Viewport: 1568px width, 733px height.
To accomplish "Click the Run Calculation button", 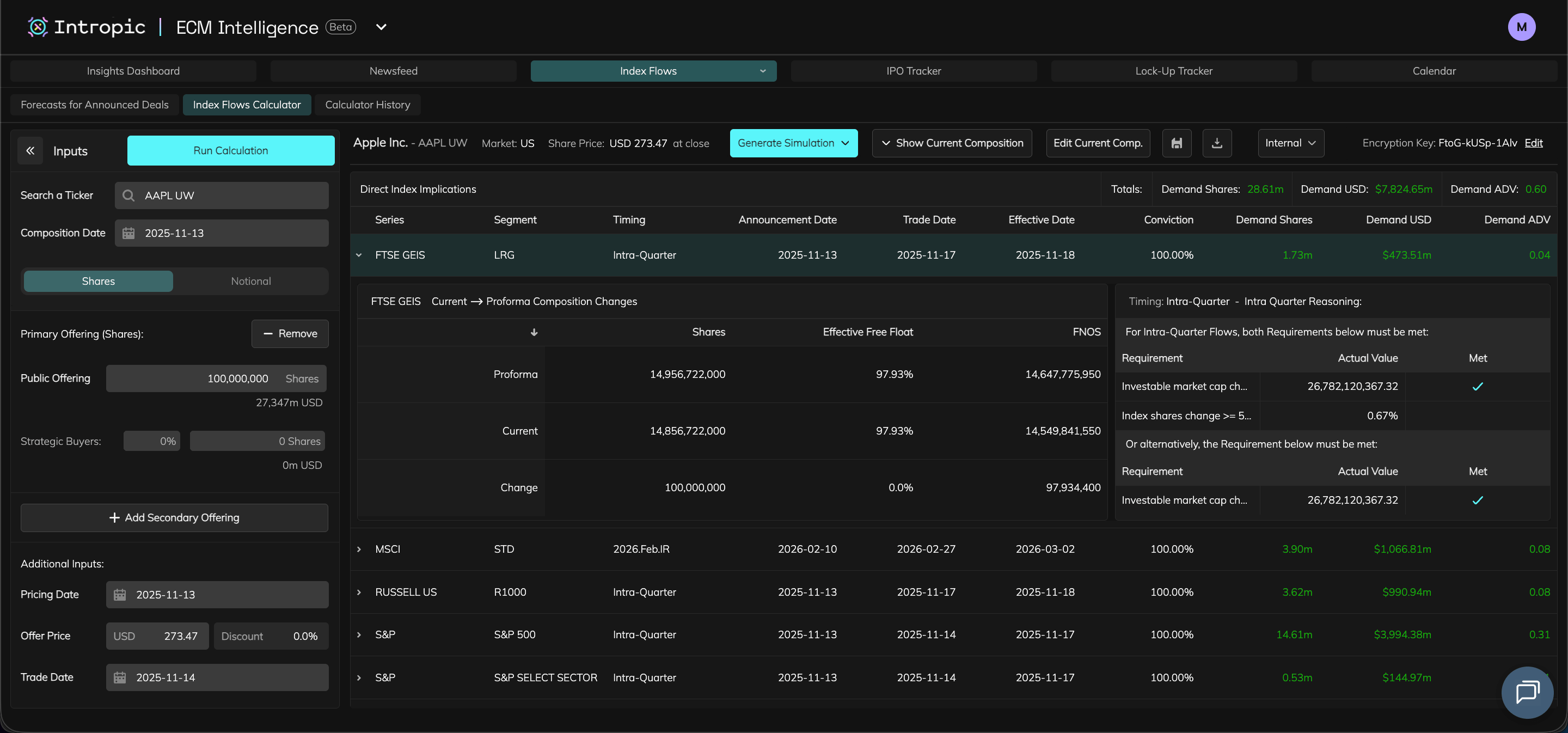I will (231, 150).
